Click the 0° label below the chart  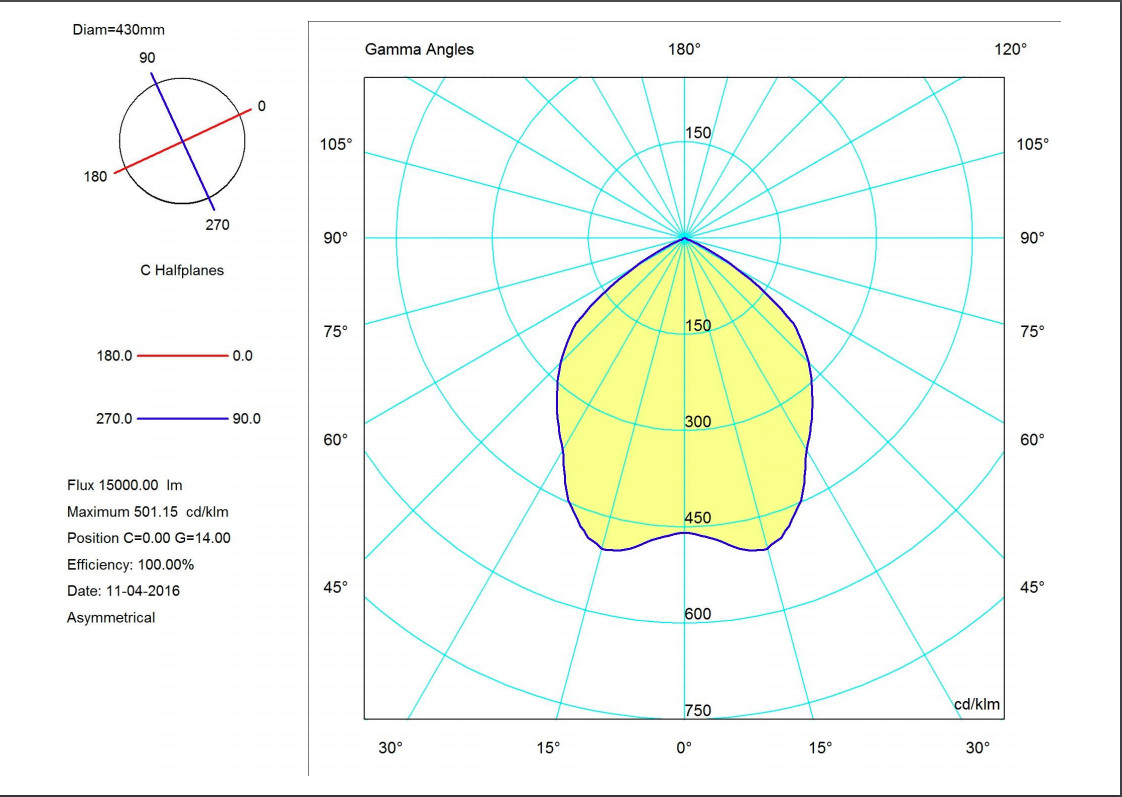click(684, 747)
